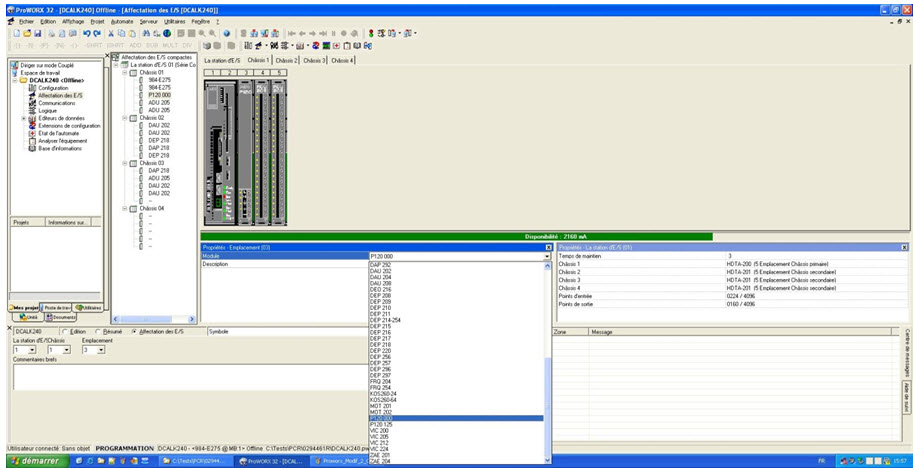Select the Documents panel tab
This screenshot has width=914, height=470.
coord(61,317)
